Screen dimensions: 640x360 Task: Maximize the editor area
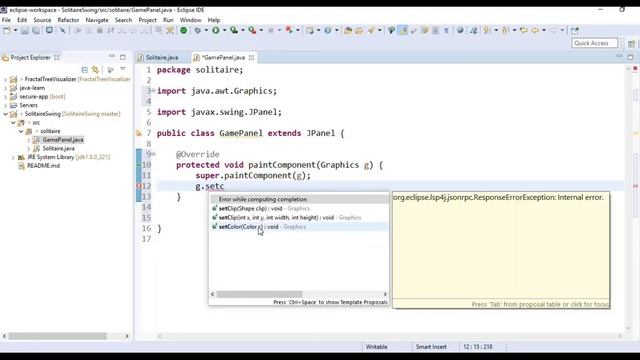pos(631,57)
